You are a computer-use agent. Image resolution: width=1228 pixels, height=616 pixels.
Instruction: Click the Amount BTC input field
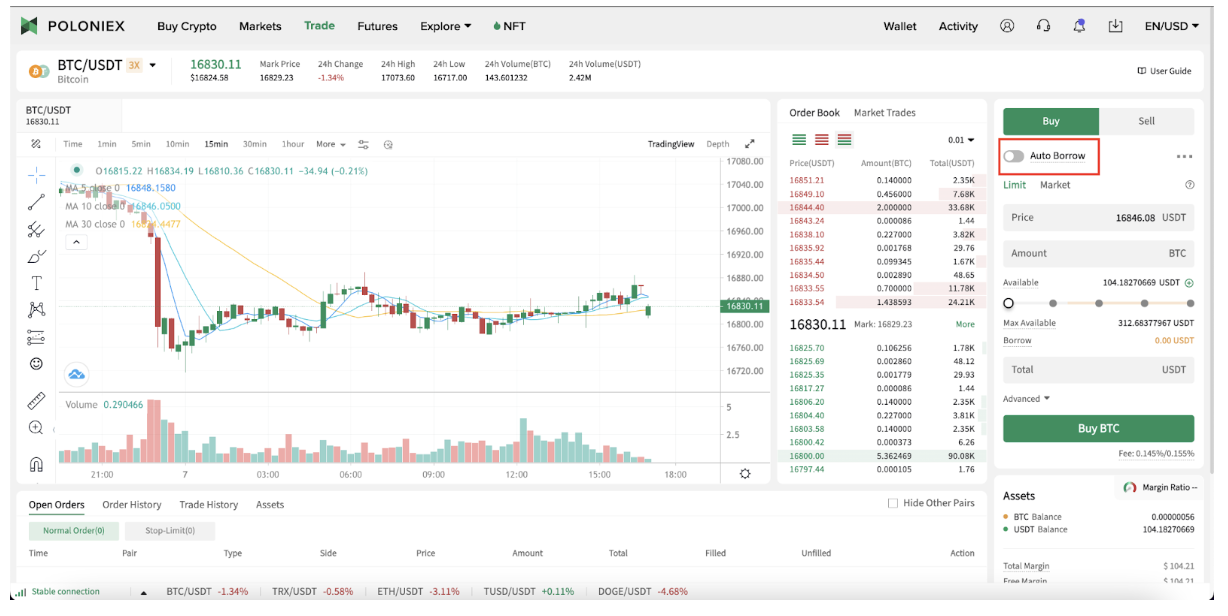pos(1098,253)
